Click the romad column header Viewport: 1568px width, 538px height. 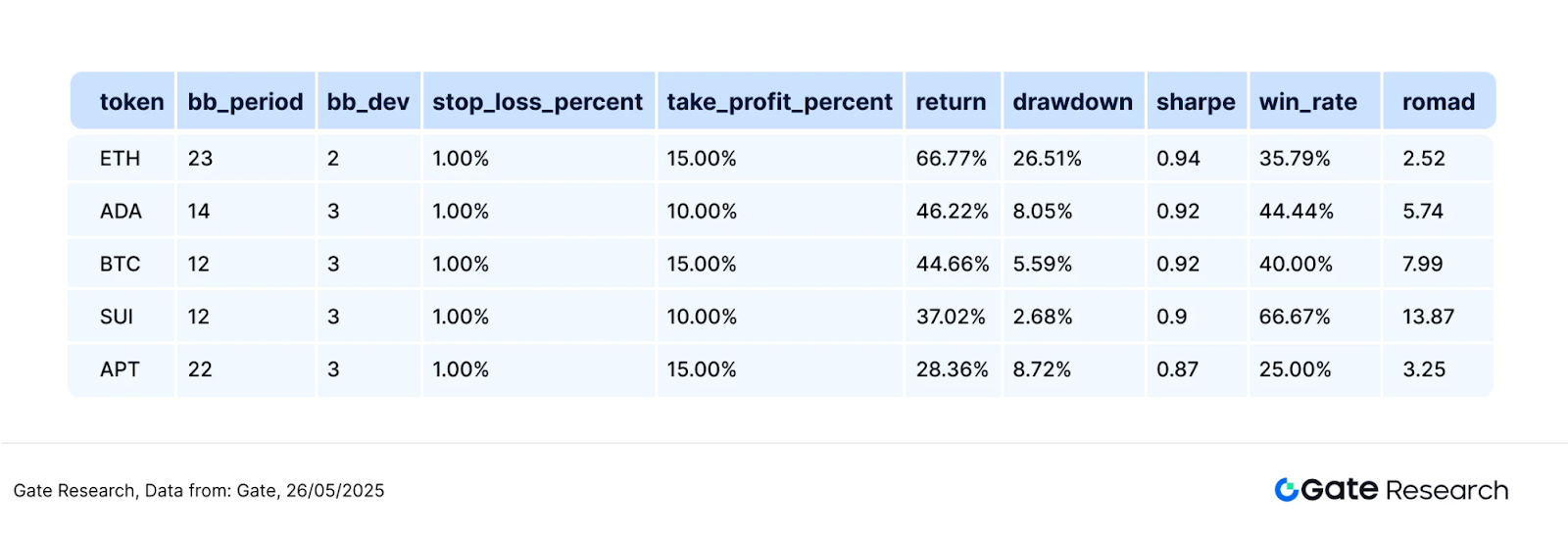tap(1438, 102)
